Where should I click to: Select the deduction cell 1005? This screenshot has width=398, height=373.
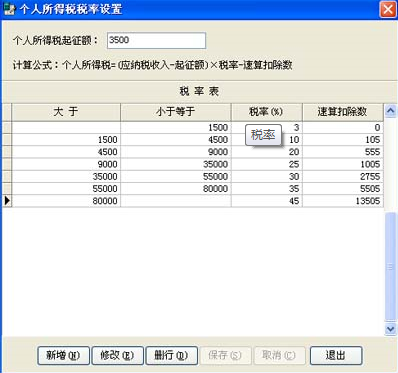point(343,164)
